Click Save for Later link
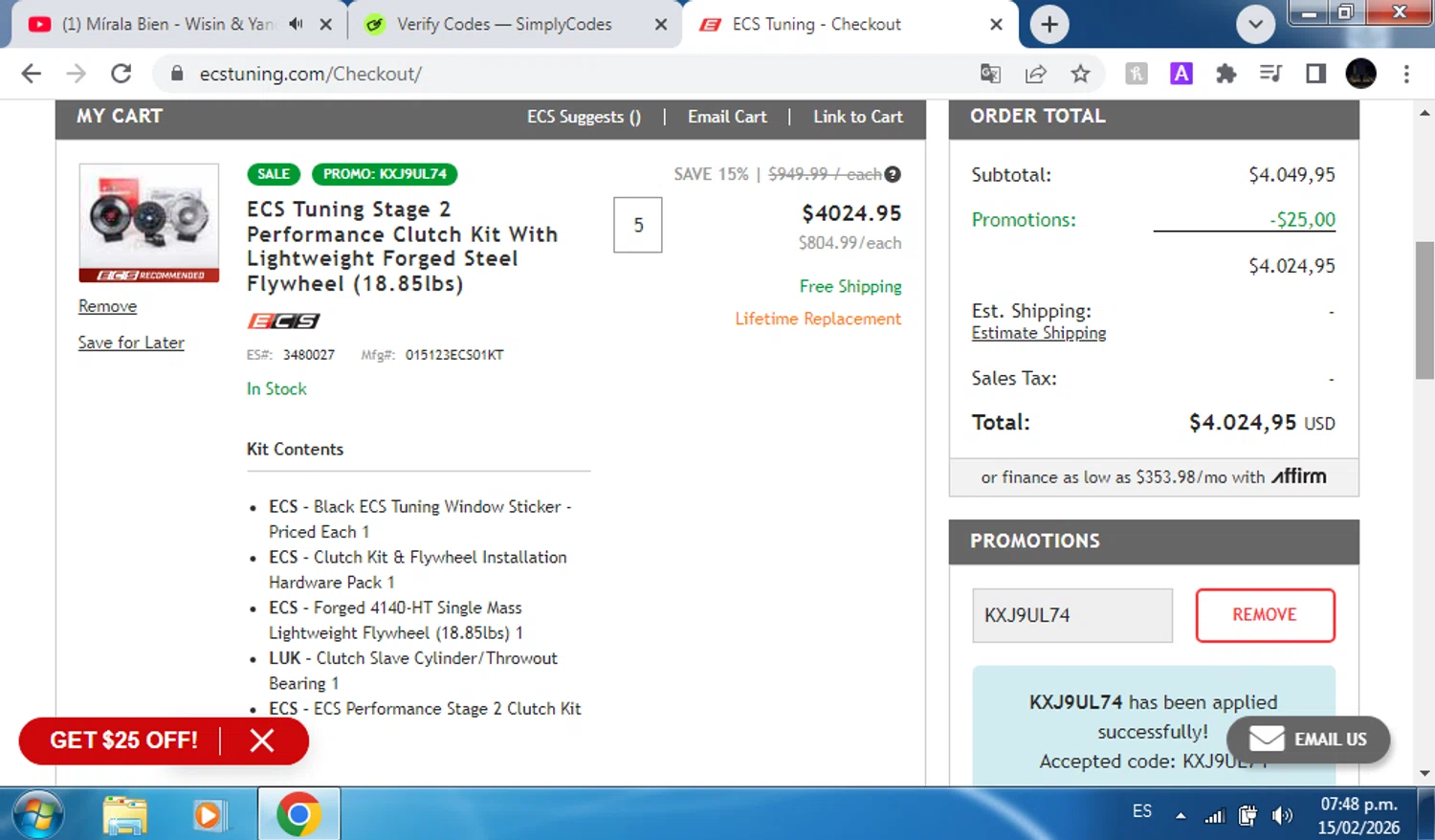This screenshot has width=1435, height=840. [131, 343]
